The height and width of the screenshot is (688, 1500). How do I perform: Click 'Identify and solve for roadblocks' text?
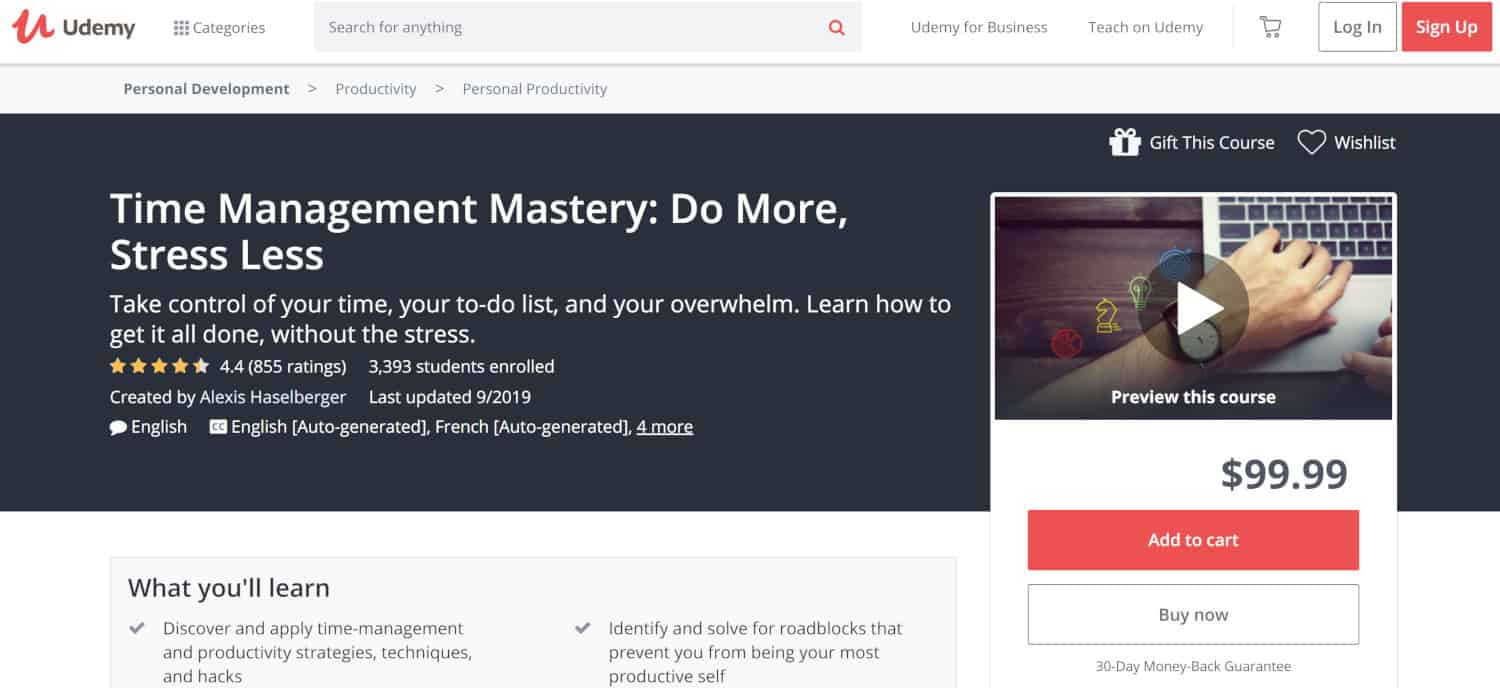[755, 652]
